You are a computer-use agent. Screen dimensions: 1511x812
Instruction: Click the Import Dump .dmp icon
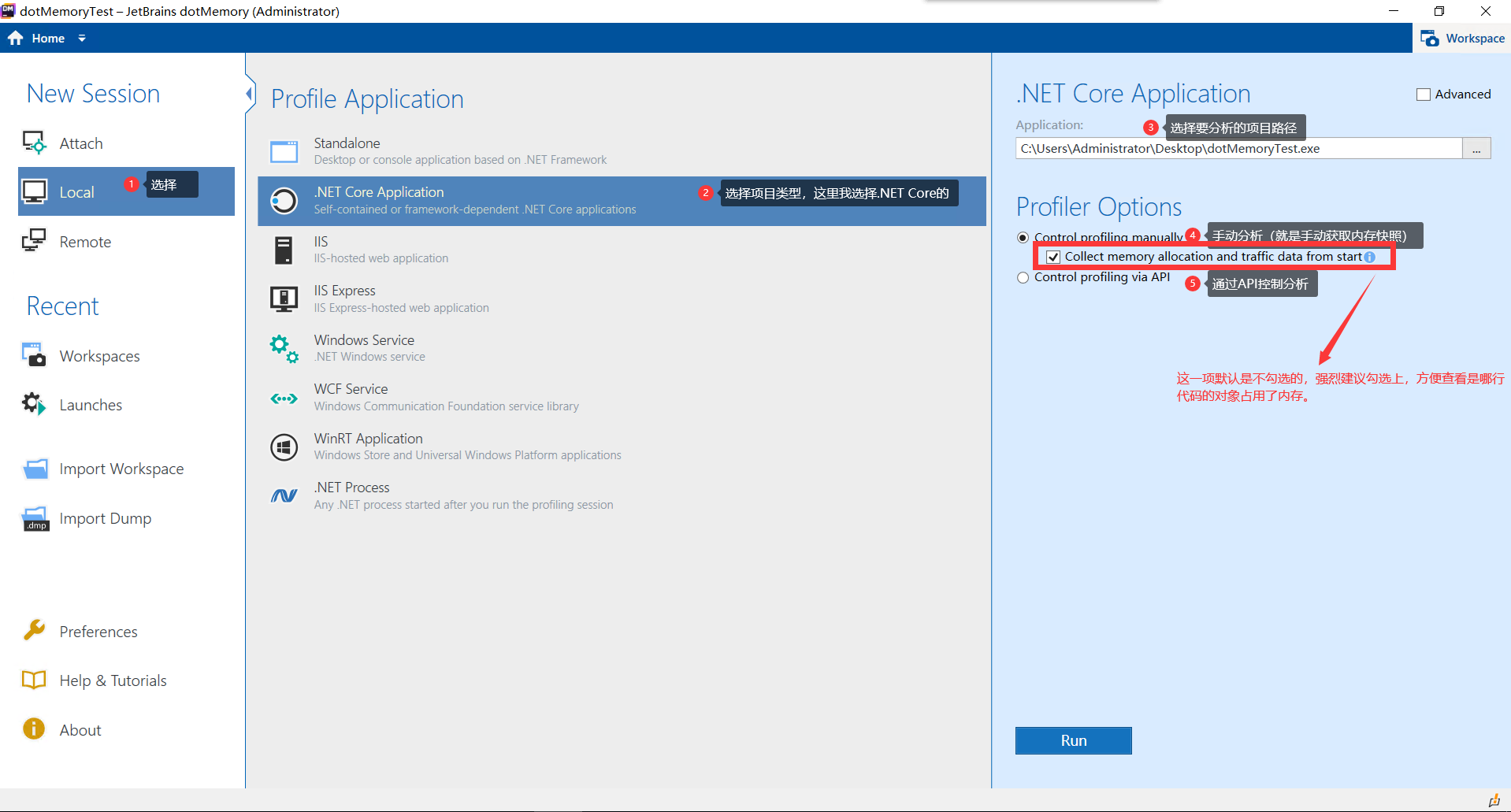click(35, 518)
